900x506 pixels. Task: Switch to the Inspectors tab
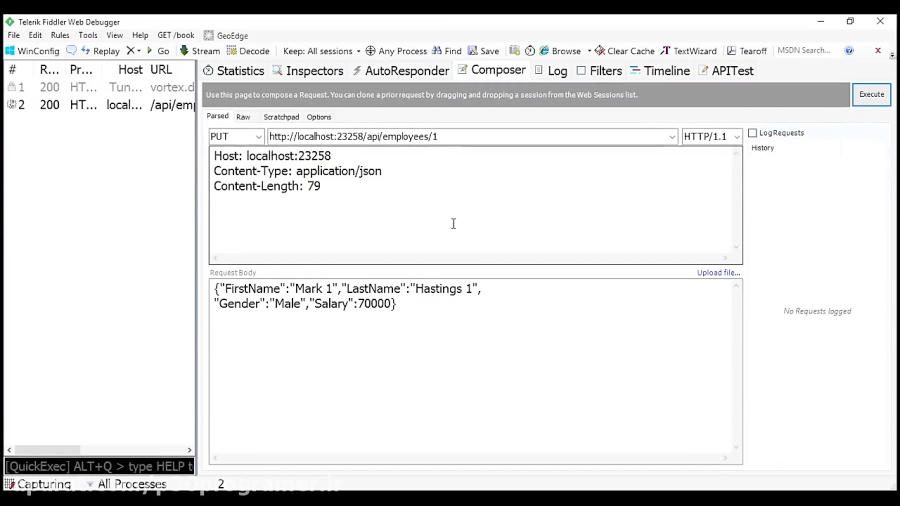(308, 71)
